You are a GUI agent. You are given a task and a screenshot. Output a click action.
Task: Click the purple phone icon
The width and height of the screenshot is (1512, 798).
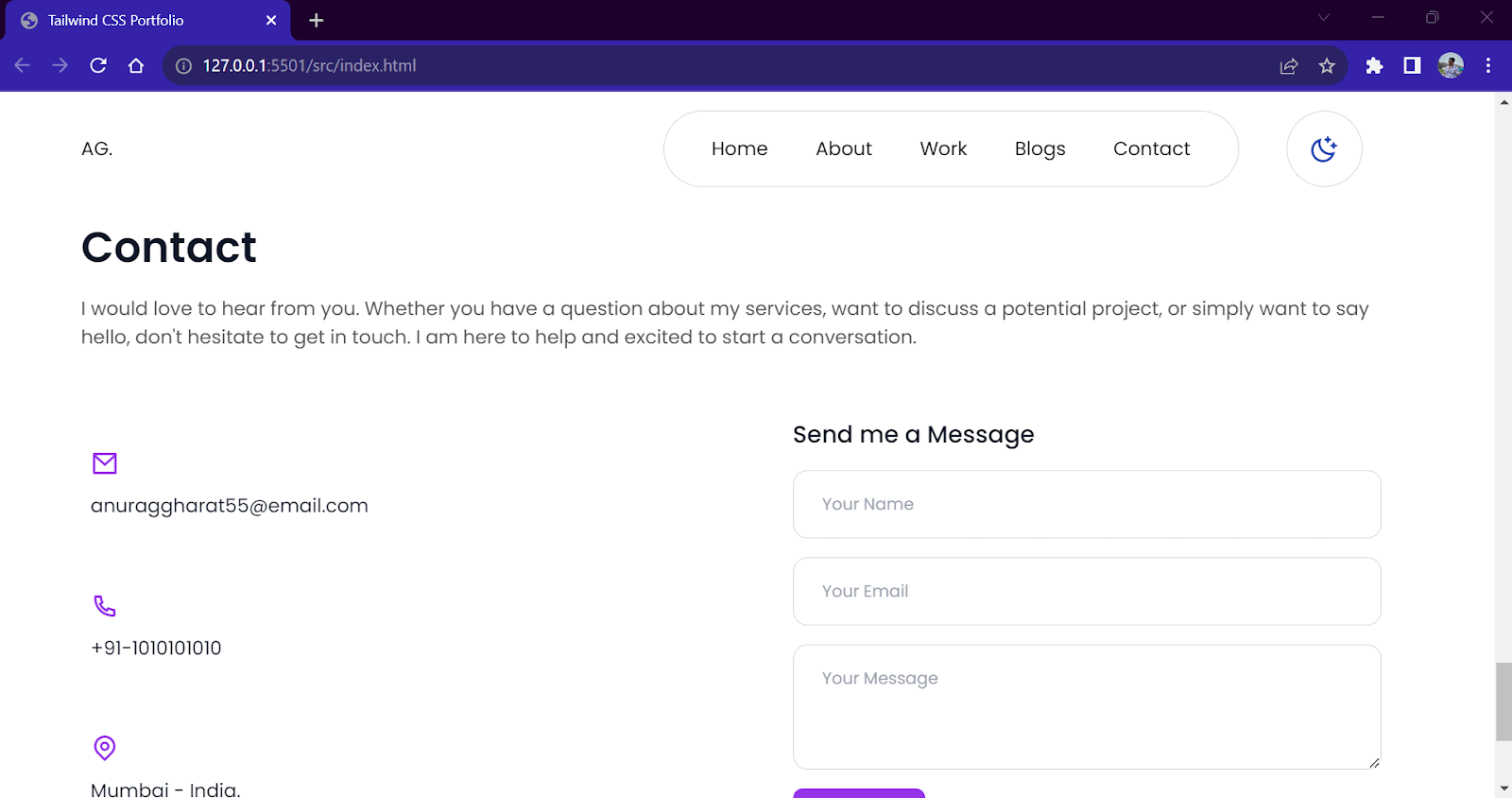pos(105,605)
